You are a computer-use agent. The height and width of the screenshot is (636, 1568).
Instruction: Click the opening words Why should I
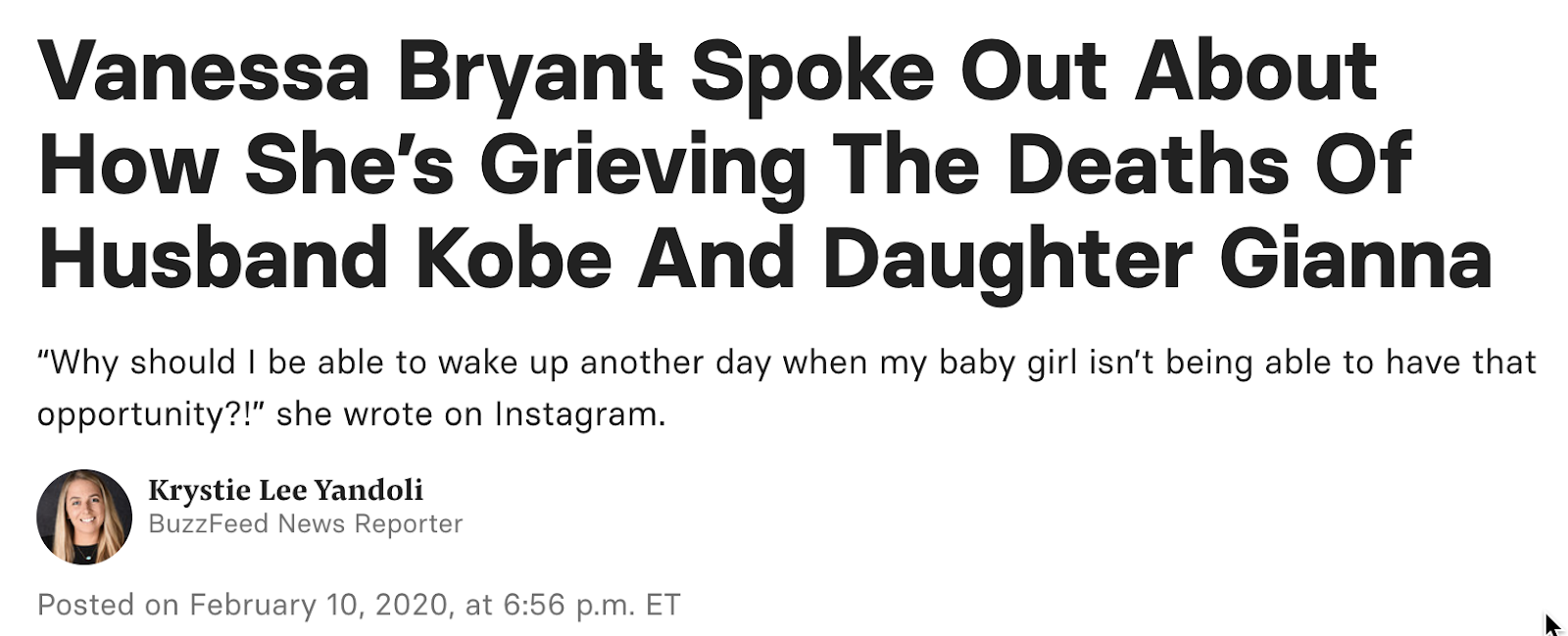(147, 363)
